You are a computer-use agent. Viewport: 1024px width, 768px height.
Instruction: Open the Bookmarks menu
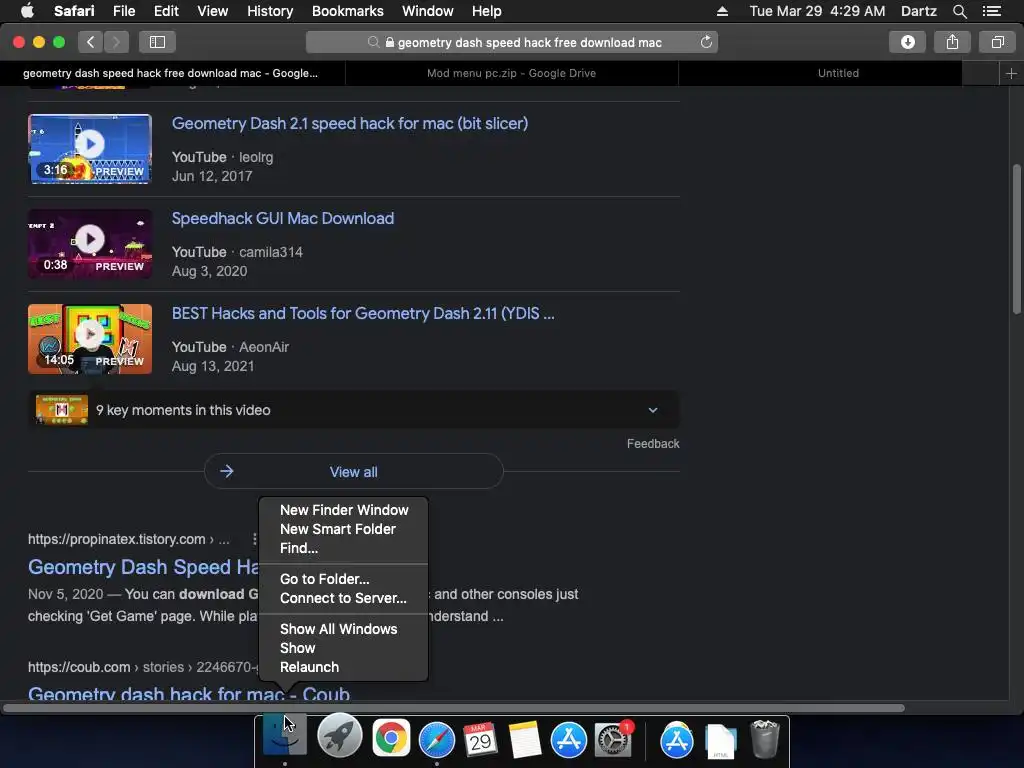pos(347,11)
